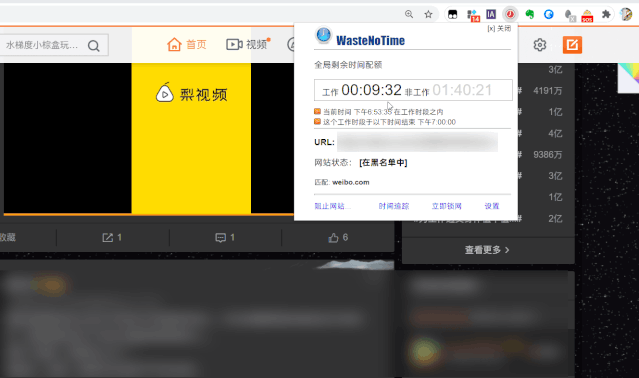Open the Chrome extensions puzzle menu
Screen dimensions: 639x378
606,14
